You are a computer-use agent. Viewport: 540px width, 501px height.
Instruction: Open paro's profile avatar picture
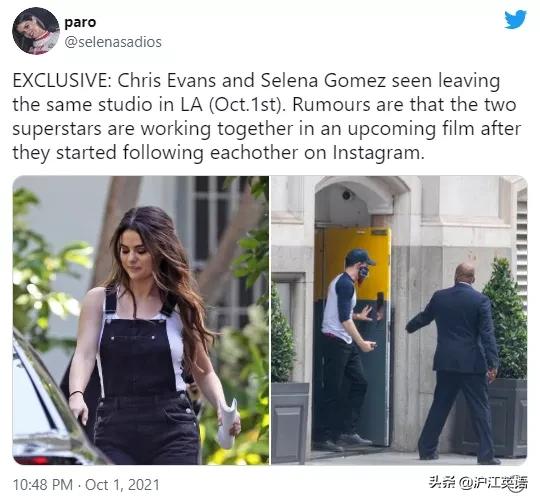[x=36, y=31]
